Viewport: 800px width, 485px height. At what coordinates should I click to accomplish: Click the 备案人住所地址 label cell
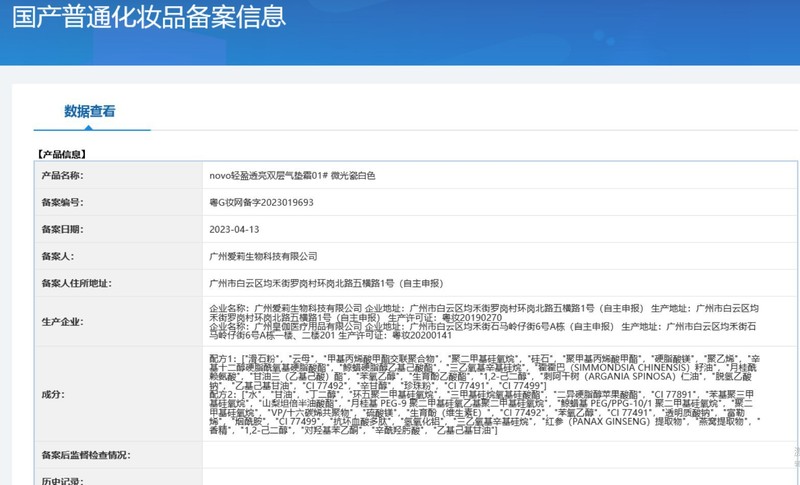click(x=118, y=283)
